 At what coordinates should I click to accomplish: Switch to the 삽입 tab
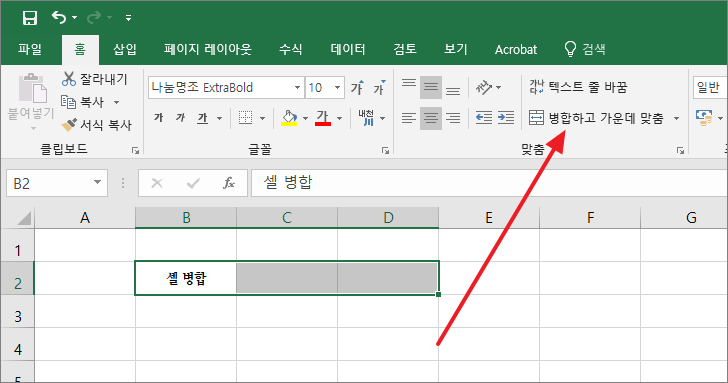124,49
